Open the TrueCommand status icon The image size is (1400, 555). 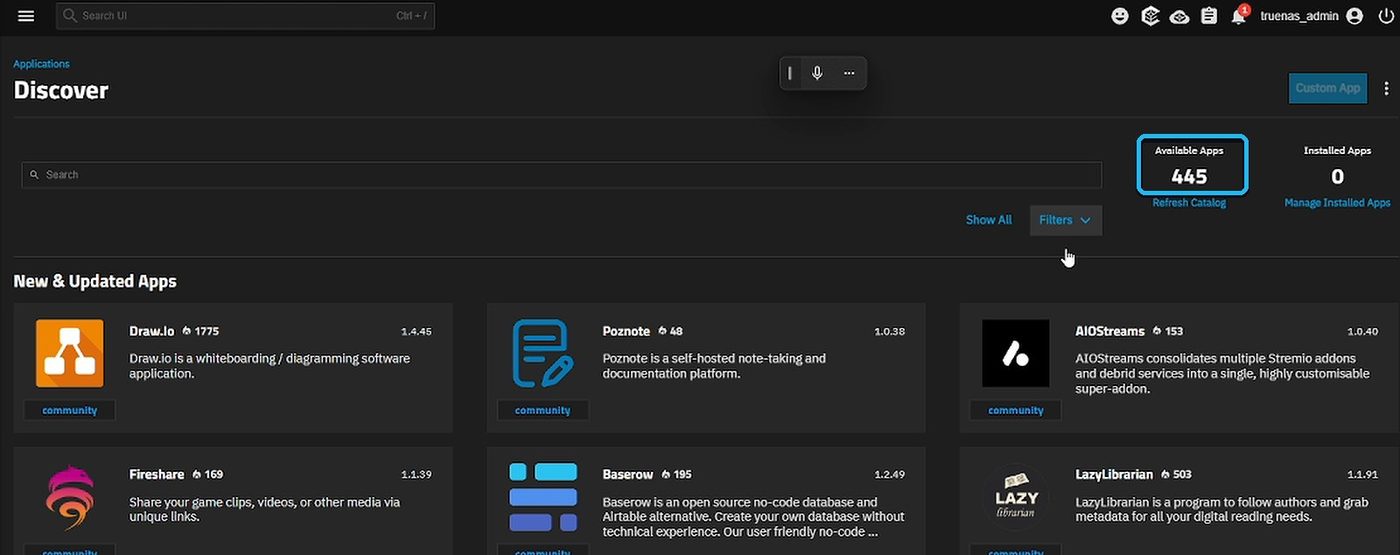[1150, 16]
